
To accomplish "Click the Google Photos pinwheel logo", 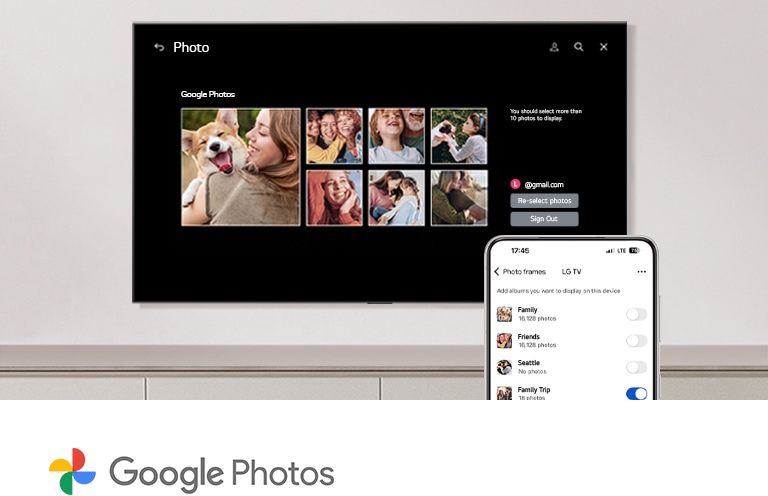I will 72,472.
